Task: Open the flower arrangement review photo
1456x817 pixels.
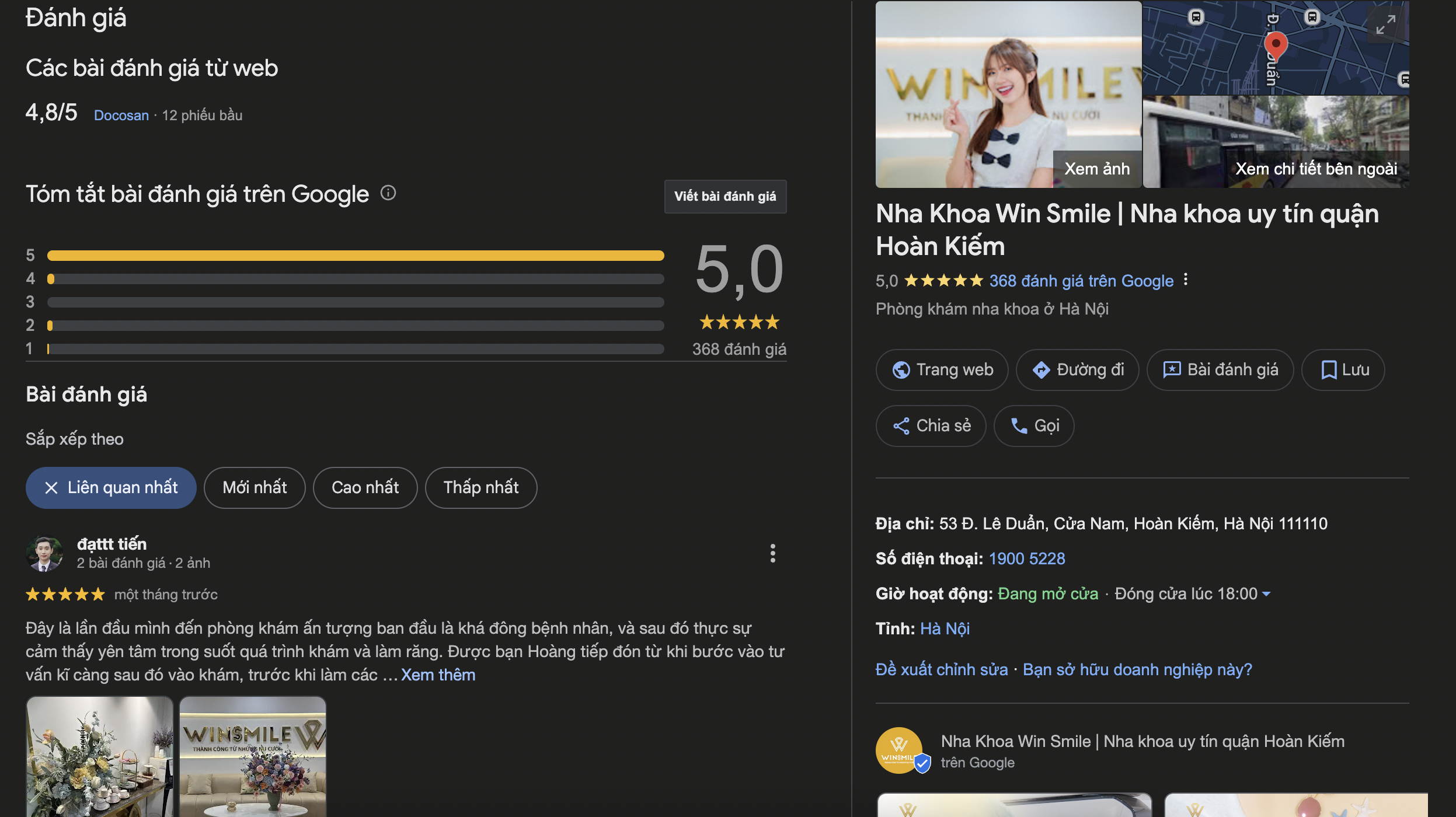Action: pos(100,756)
